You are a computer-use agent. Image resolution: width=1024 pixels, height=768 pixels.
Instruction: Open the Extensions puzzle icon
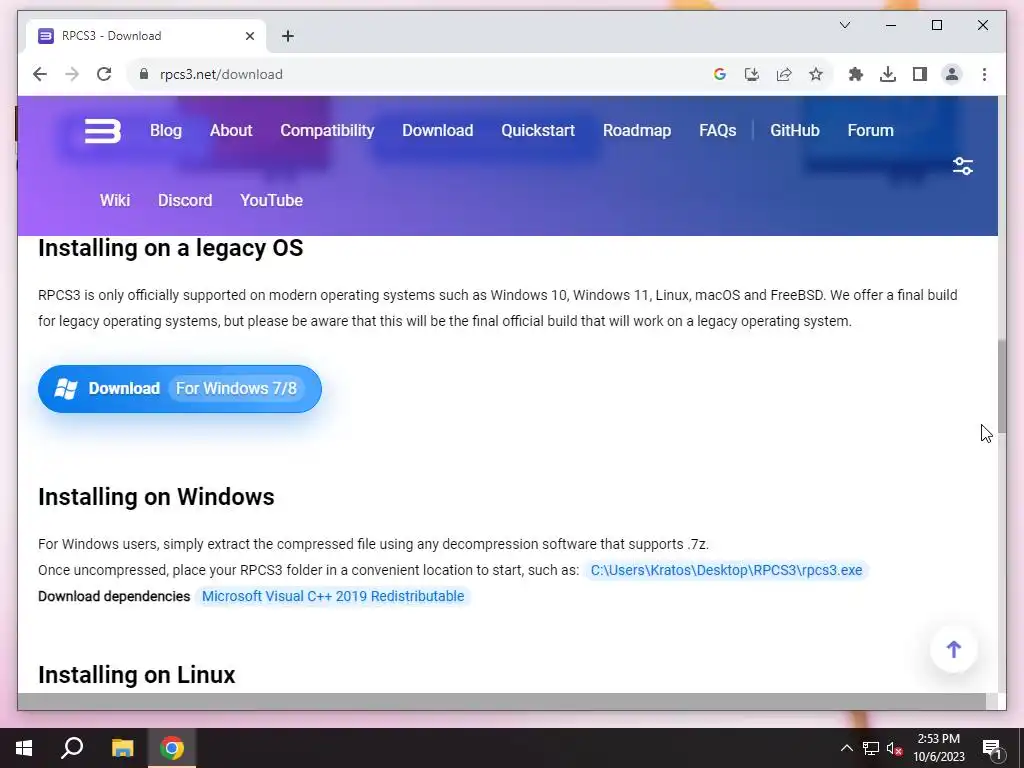[x=856, y=74]
